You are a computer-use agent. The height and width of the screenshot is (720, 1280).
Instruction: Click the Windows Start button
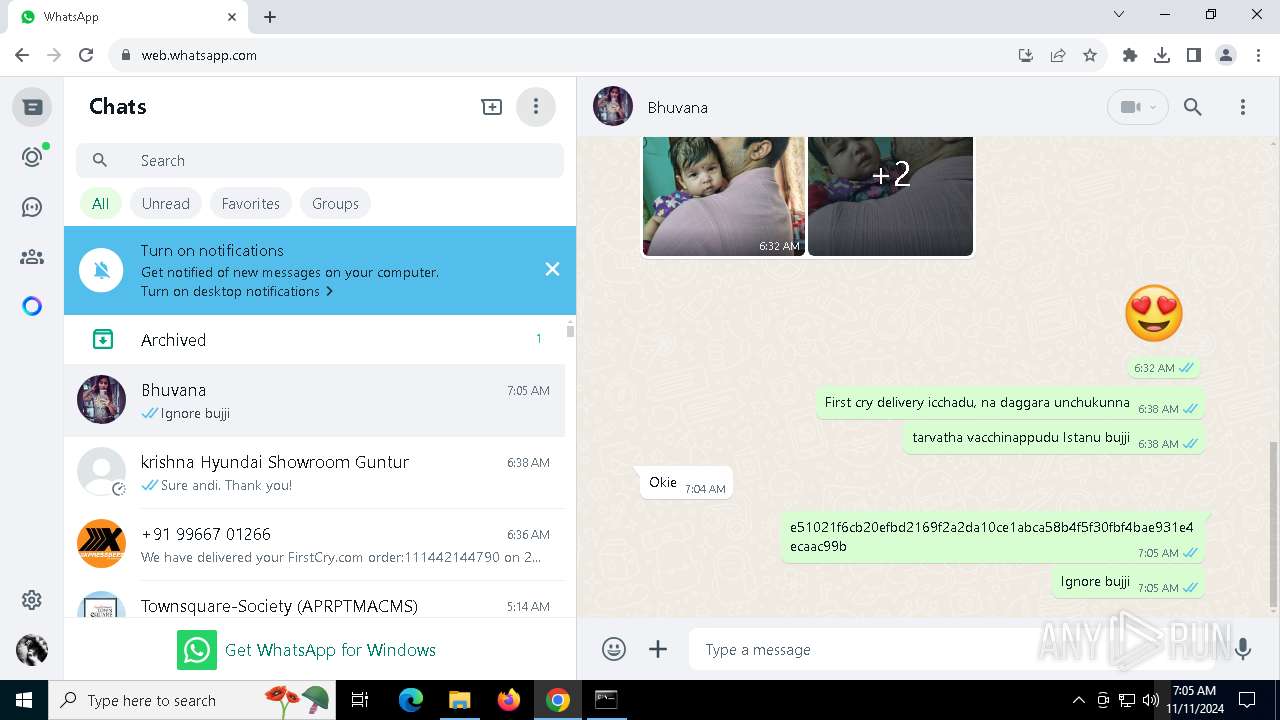[x=24, y=700]
